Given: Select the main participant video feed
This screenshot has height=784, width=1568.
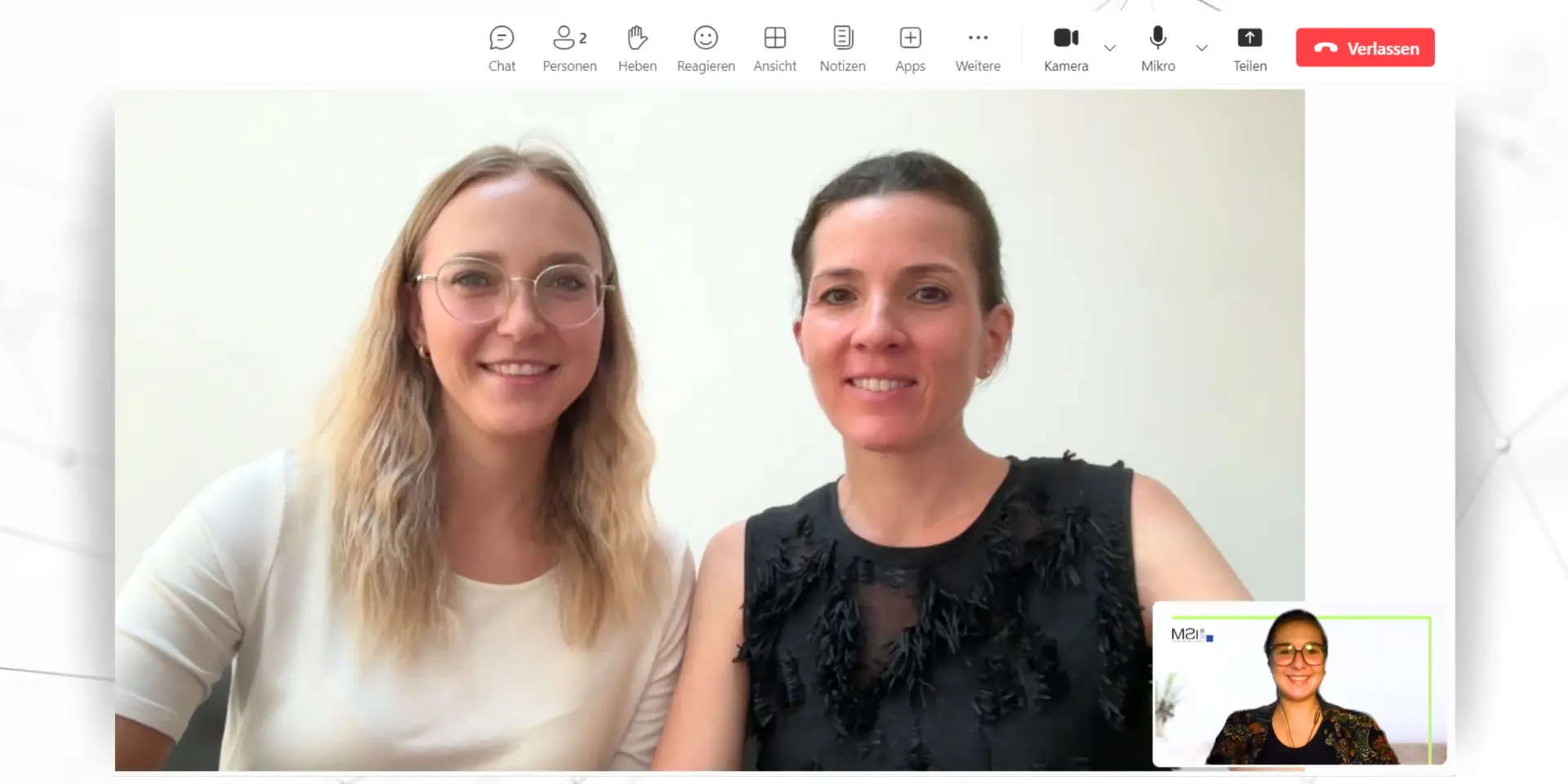Looking at the screenshot, I should click(710, 430).
